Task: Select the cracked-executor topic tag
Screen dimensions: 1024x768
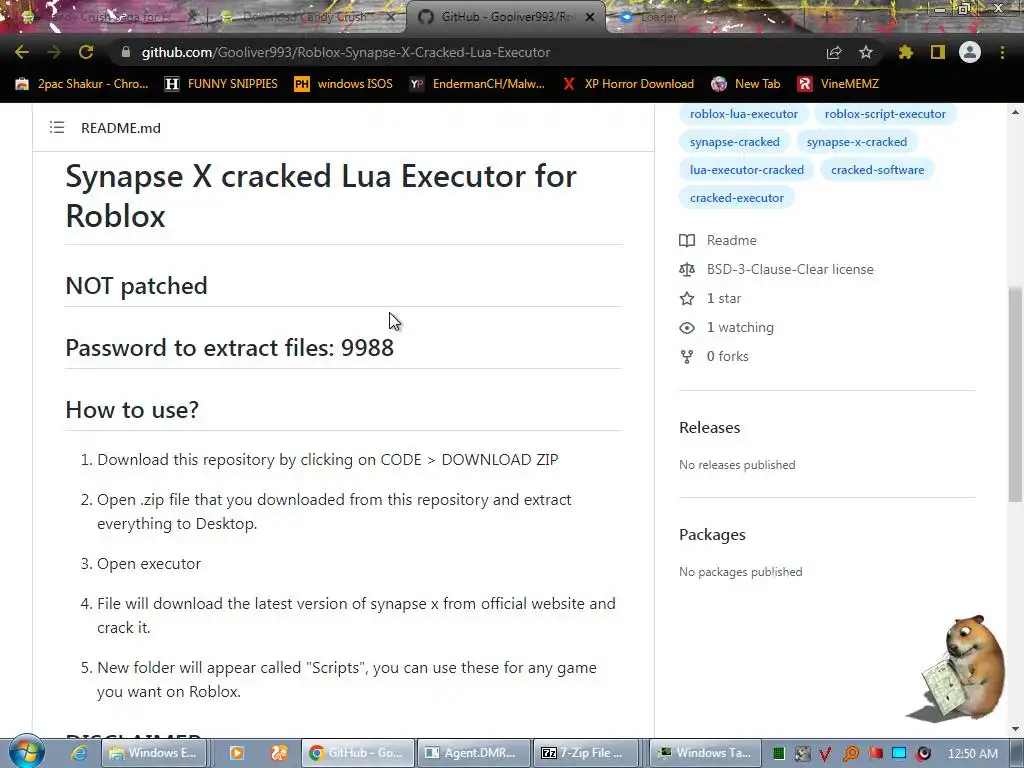Action: point(737,198)
